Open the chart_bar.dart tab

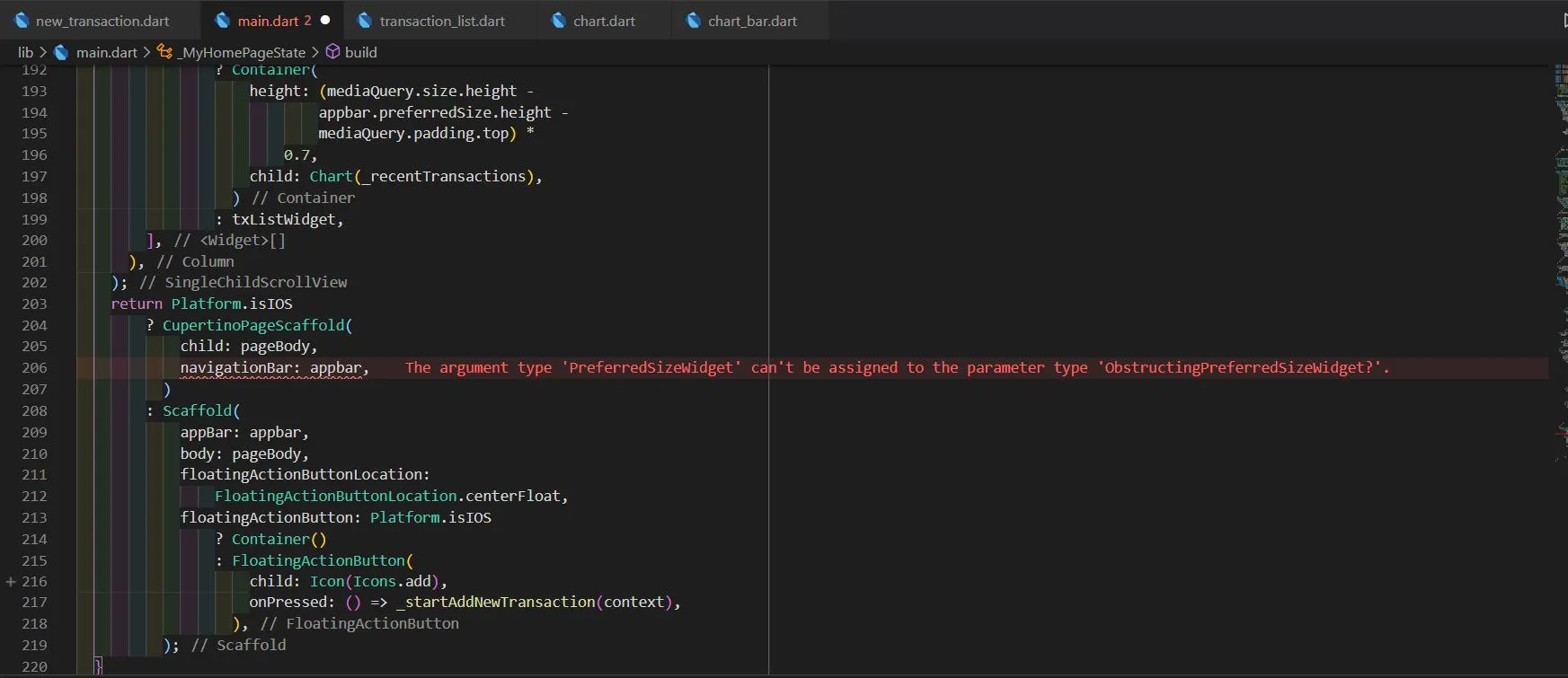coord(752,21)
